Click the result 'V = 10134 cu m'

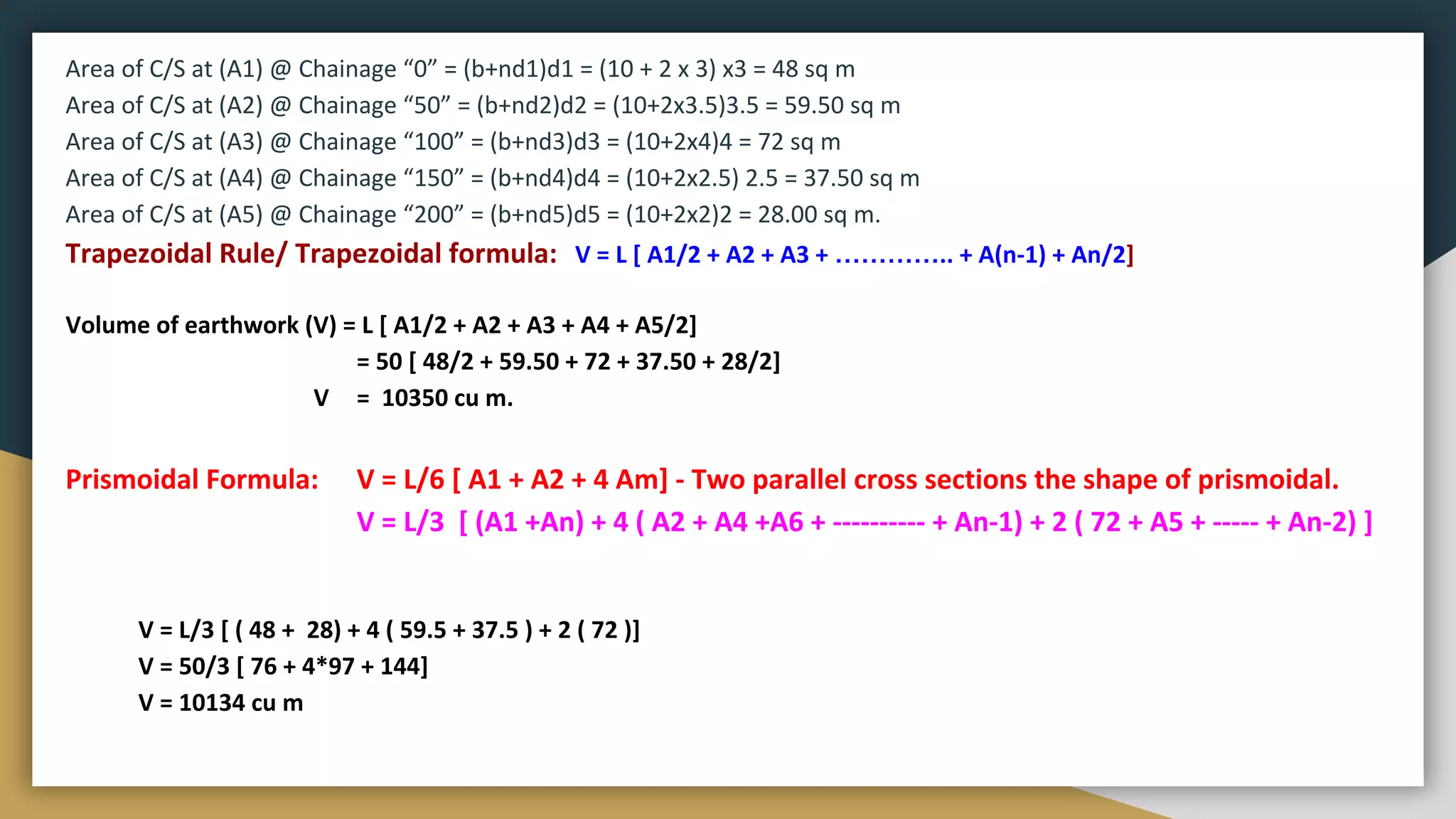[220, 702]
